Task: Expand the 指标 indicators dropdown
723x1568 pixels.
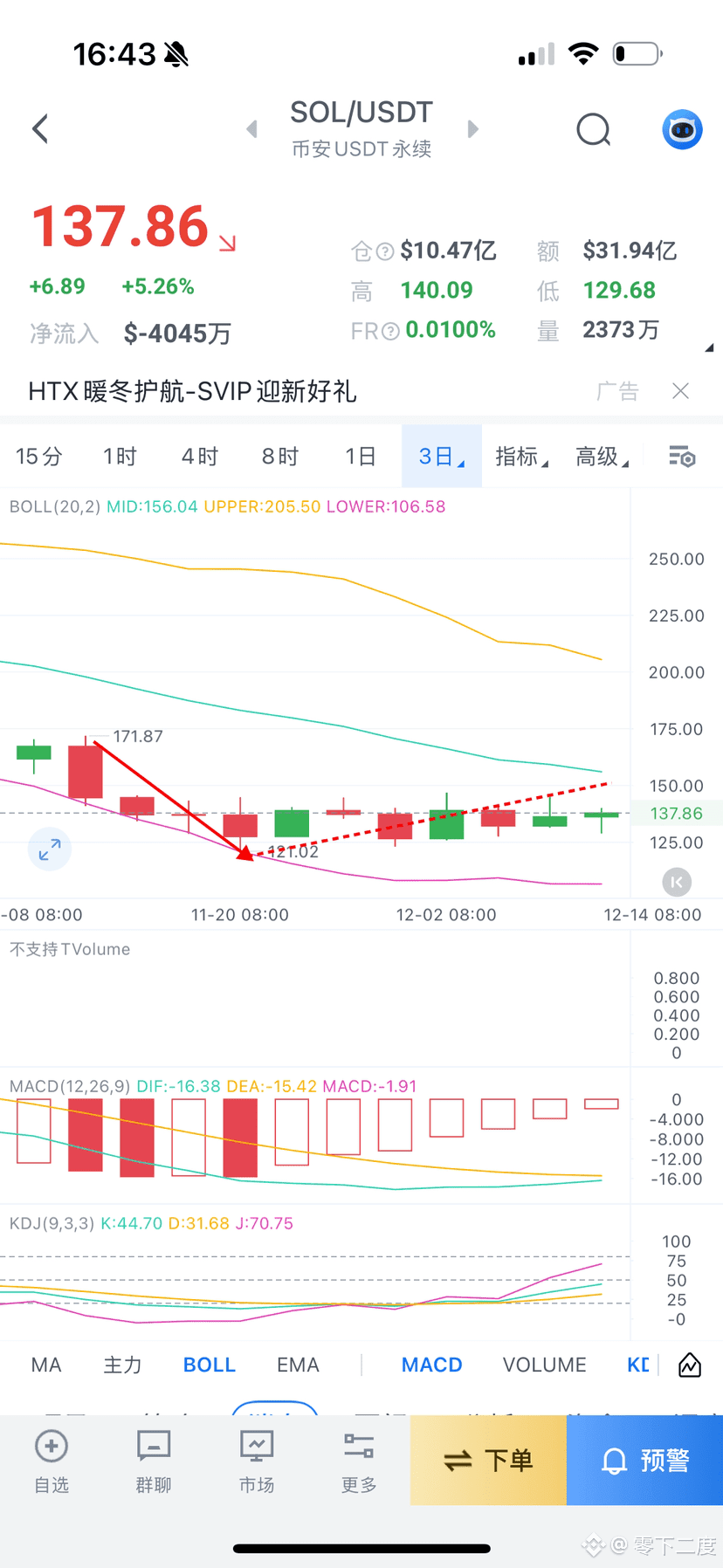Action: (521, 457)
